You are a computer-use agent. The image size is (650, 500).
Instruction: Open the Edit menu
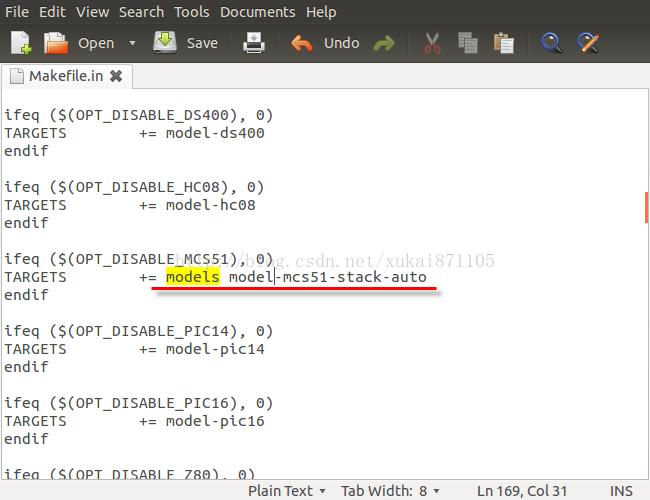(52, 12)
